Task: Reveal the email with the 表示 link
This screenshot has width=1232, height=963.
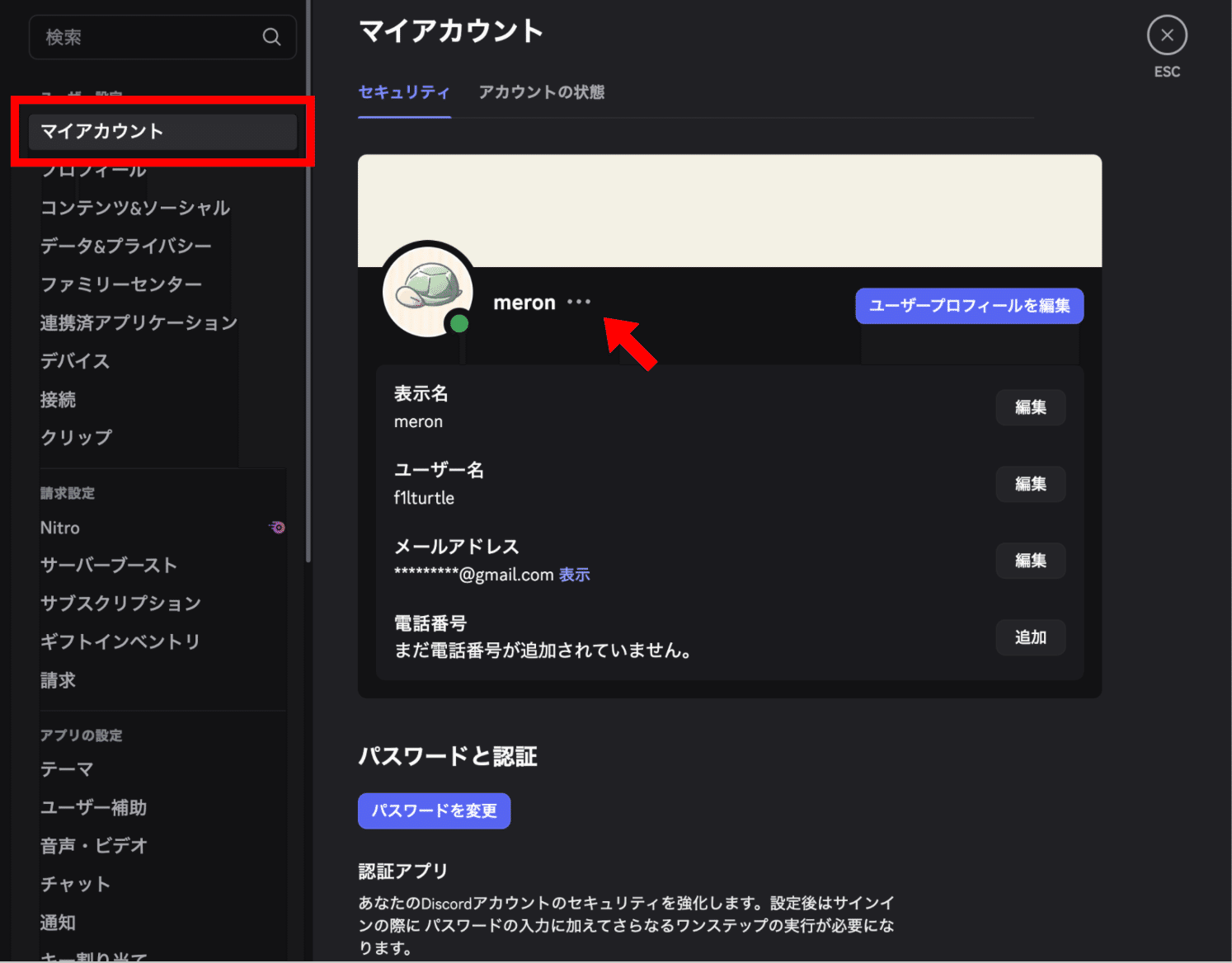Action: 574,575
